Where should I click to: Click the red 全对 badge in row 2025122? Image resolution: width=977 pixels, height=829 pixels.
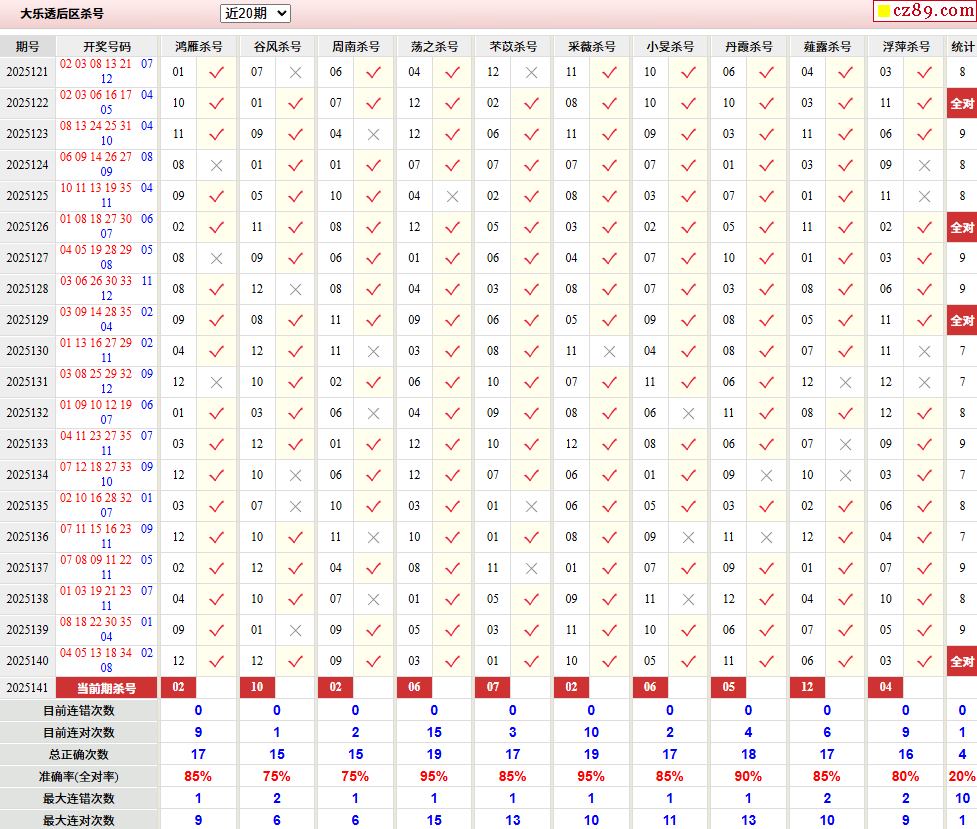pyautogui.click(x=962, y=103)
